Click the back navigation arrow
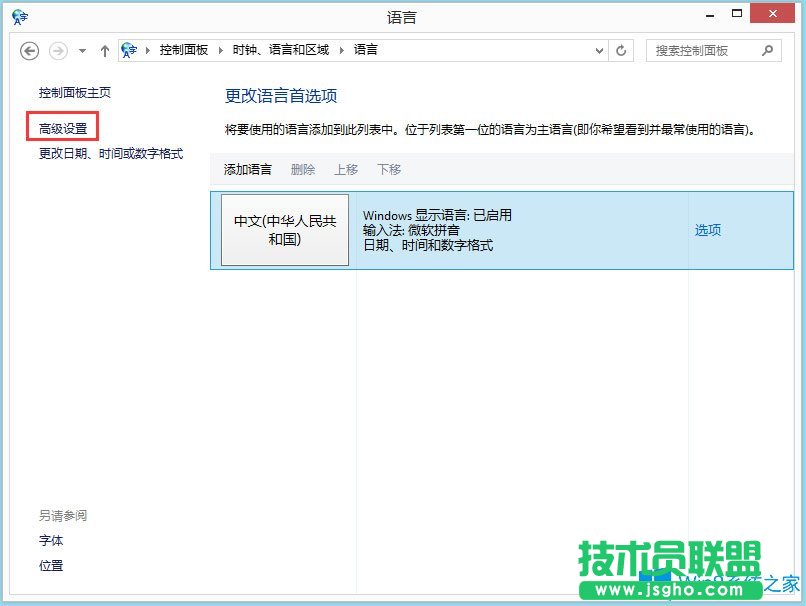 pos(29,50)
